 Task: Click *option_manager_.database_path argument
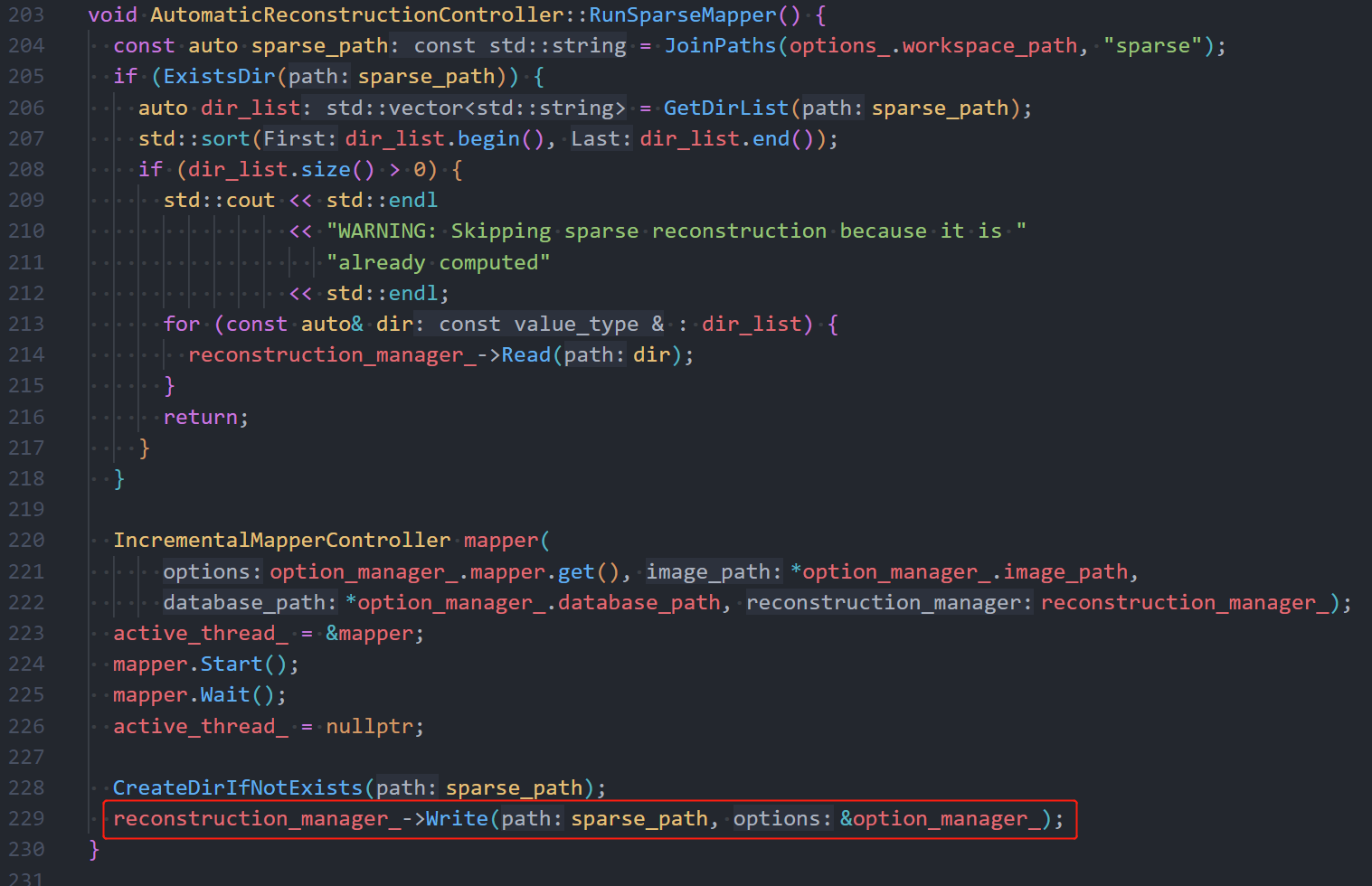pos(533,602)
